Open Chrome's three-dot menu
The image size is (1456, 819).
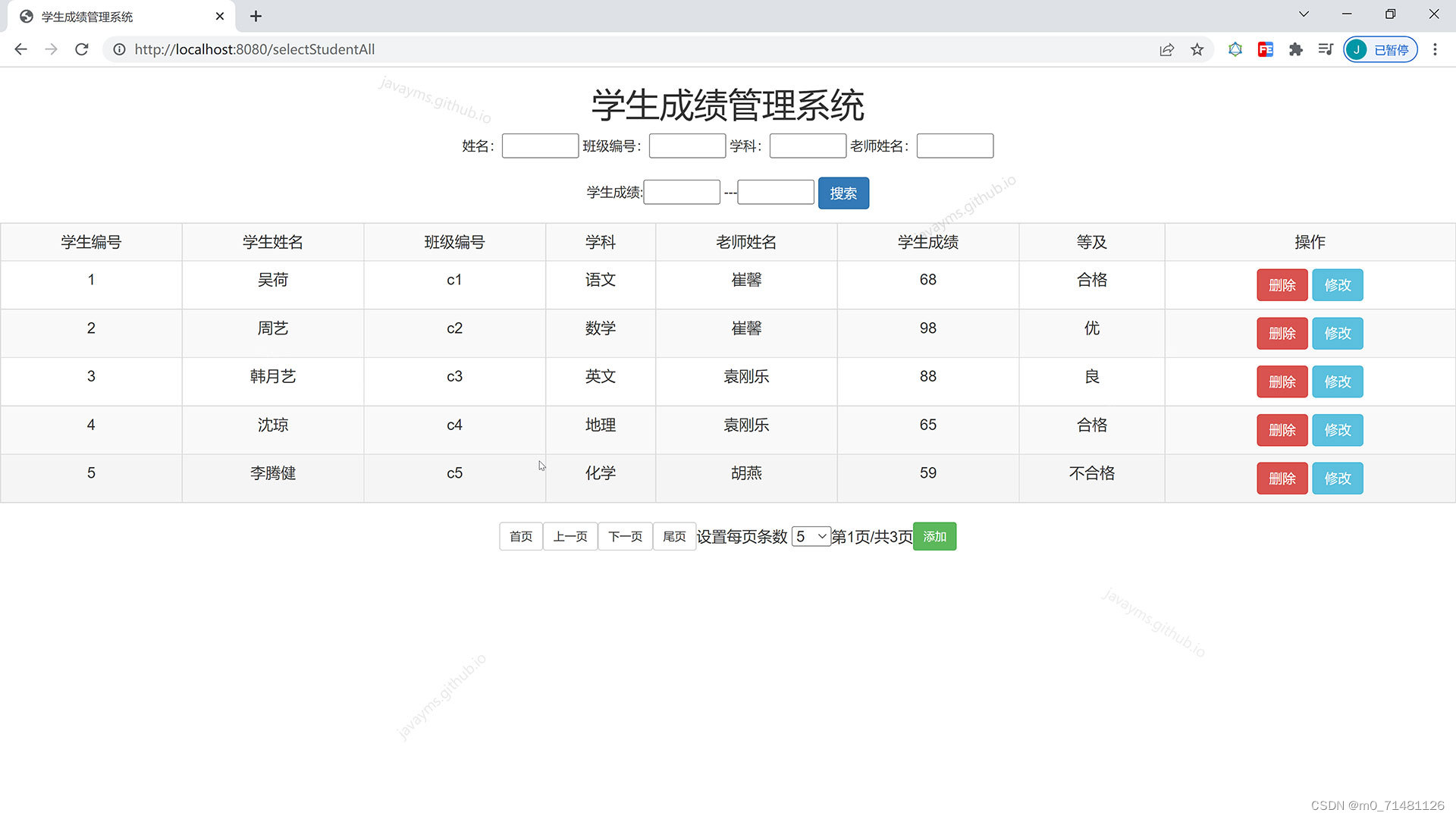click(x=1435, y=49)
